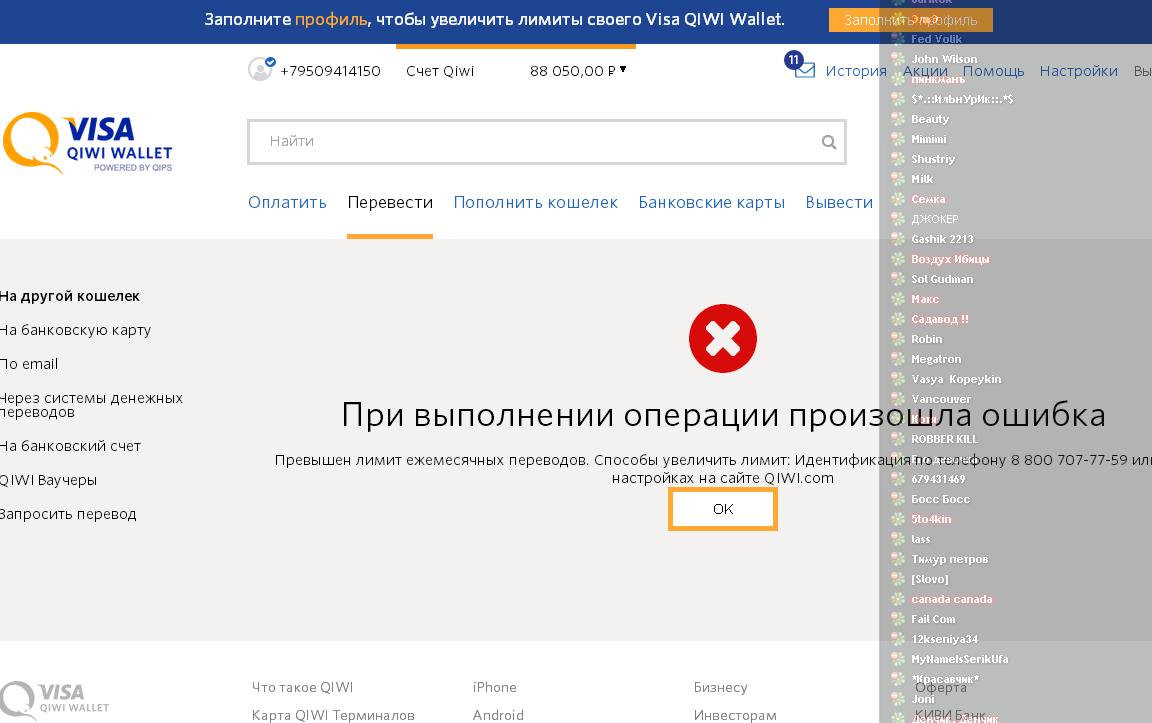The image size is (1152, 723).
Task: Select contact 12kseniya34 in overlay list
Action: click(x=944, y=639)
